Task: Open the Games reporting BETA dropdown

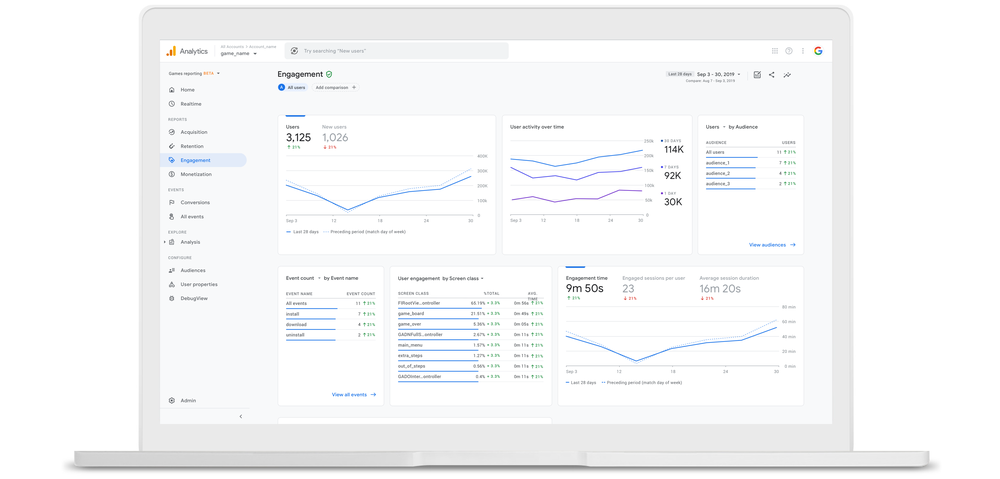Action: 195,73
